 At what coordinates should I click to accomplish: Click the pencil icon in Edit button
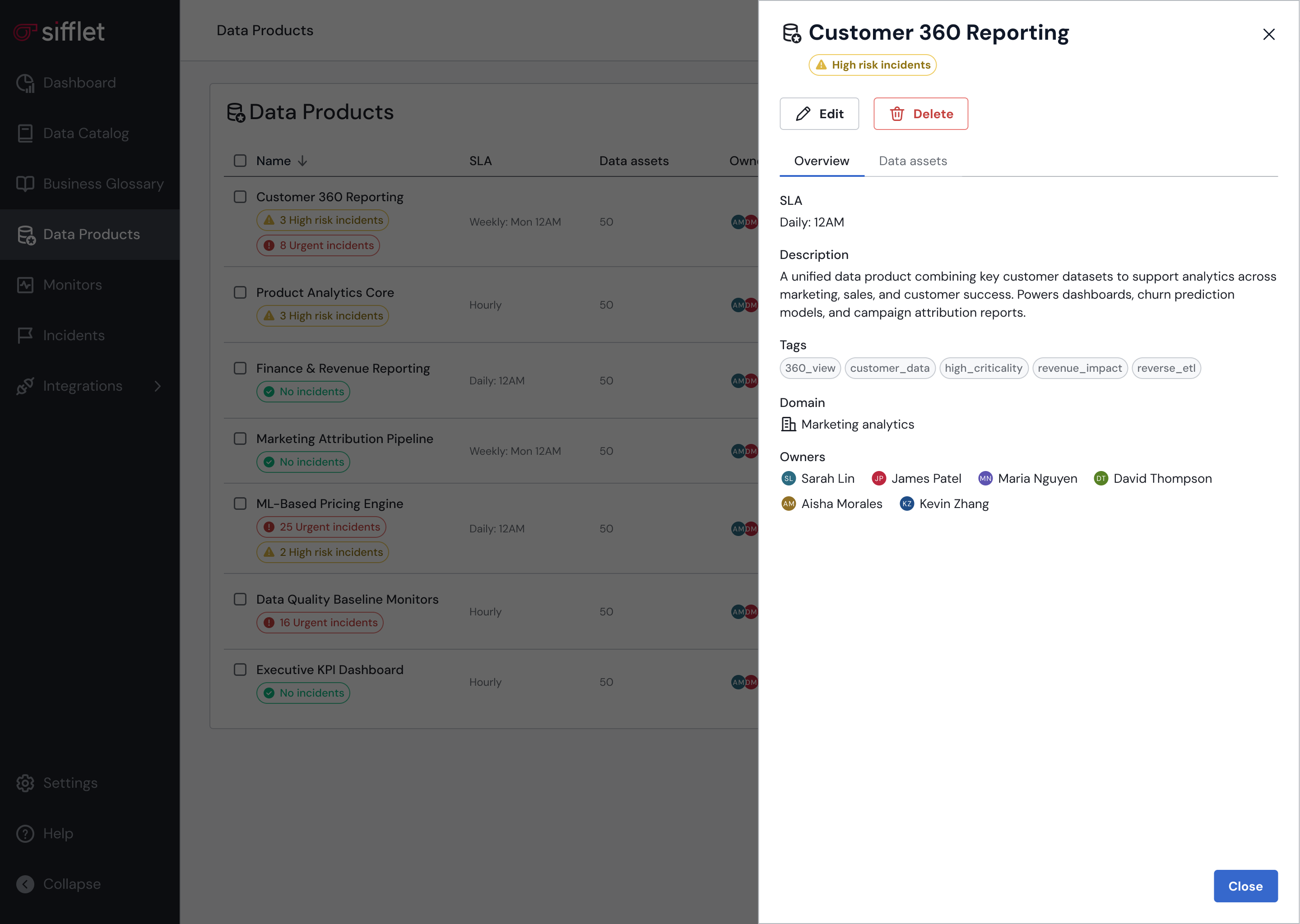[803, 114]
